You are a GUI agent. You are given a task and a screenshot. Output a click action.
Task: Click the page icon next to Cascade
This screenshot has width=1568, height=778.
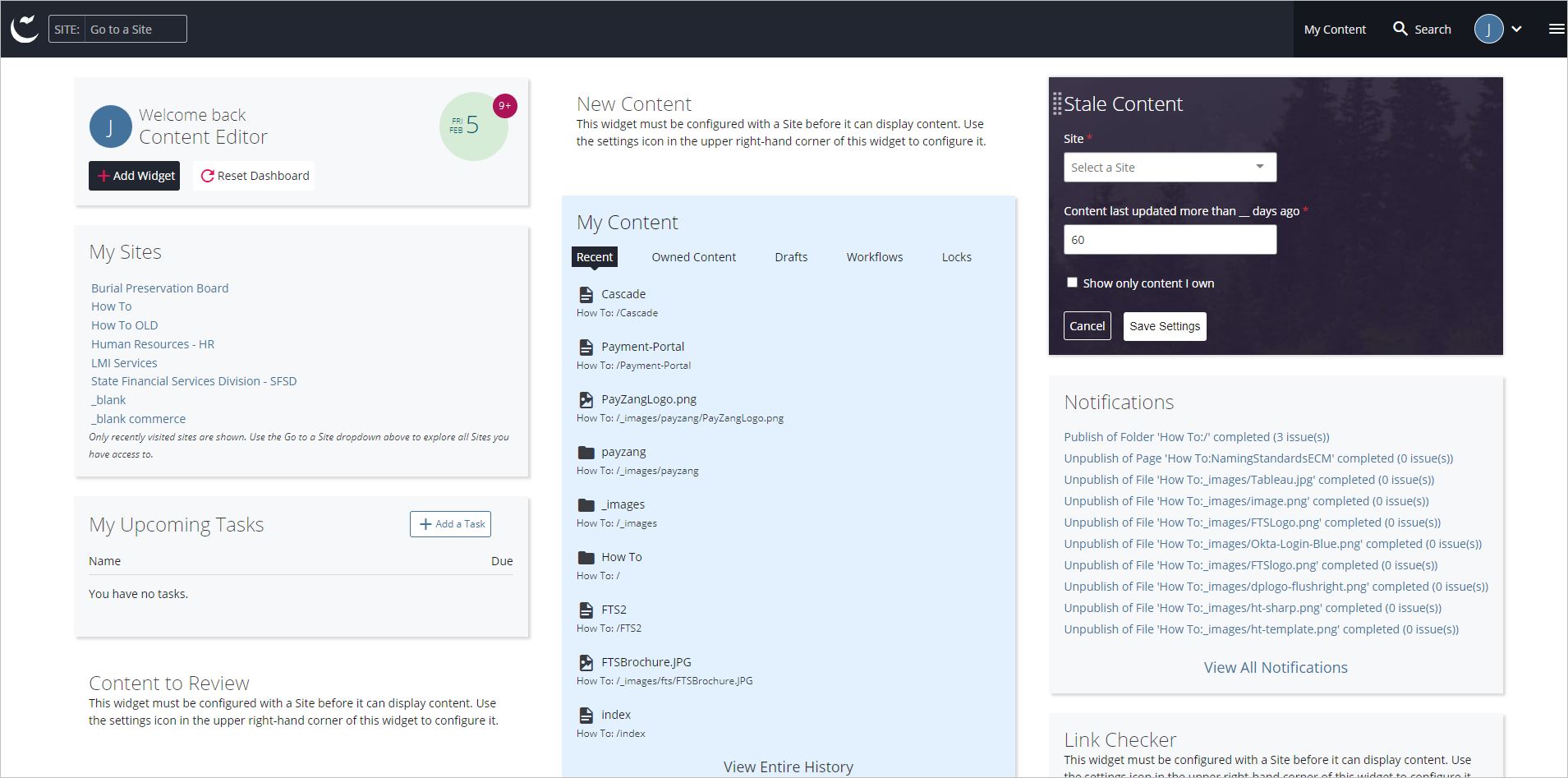coord(586,293)
